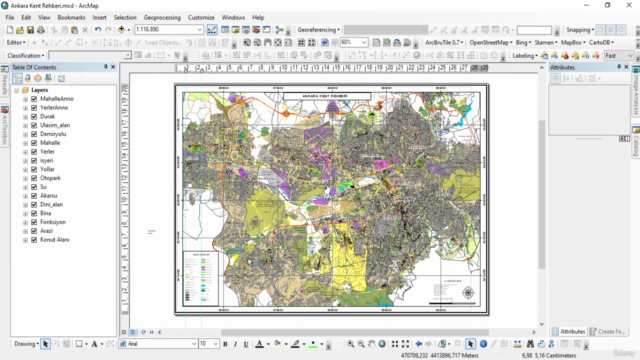Open the Find binoculars tool

(x=530, y=344)
